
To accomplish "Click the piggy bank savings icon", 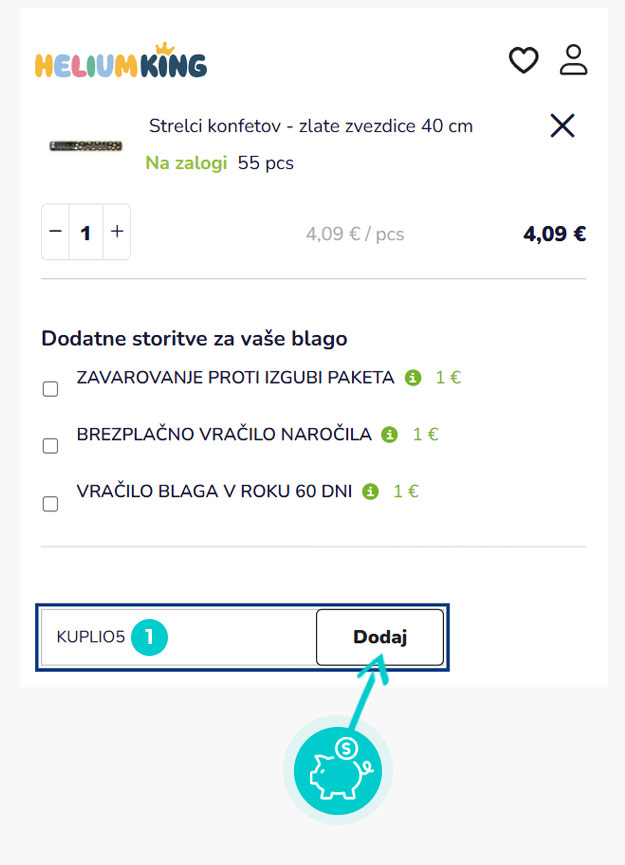I will (337, 769).
